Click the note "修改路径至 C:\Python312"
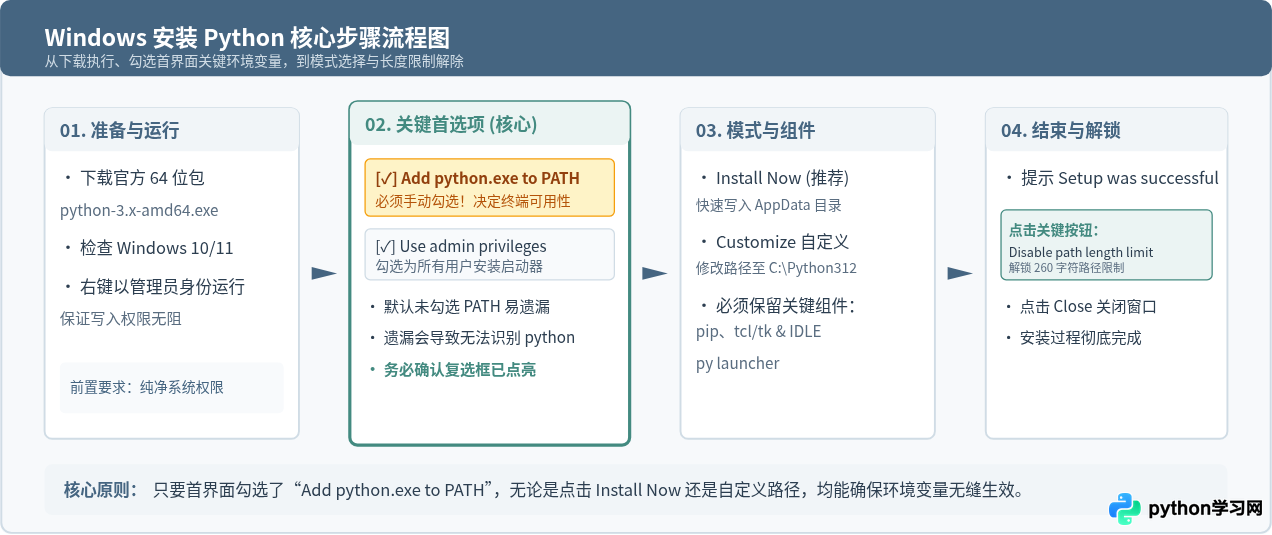1272x535 pixels. [x=776, y=268]
